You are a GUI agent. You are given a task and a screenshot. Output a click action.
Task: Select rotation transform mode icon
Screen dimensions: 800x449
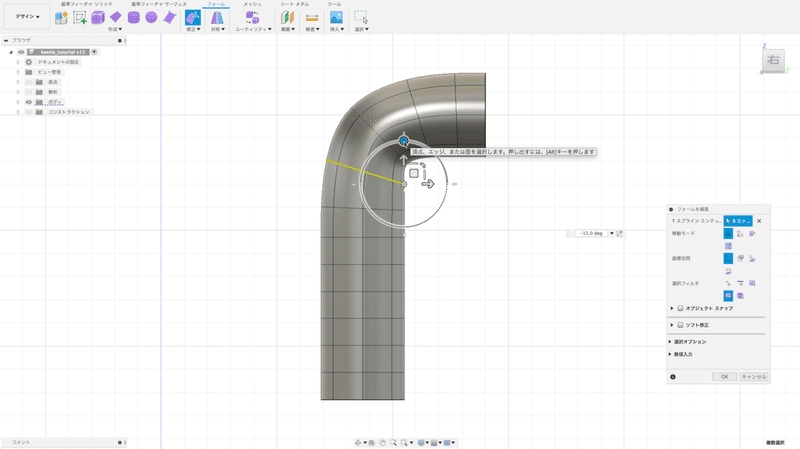[752, 234]
